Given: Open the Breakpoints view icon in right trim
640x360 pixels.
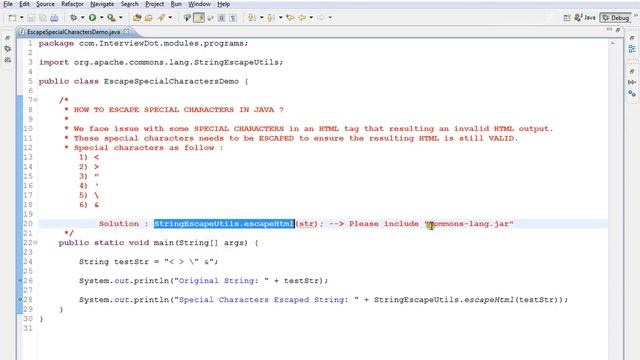Looking at the screenshot, I should (632, 93).
